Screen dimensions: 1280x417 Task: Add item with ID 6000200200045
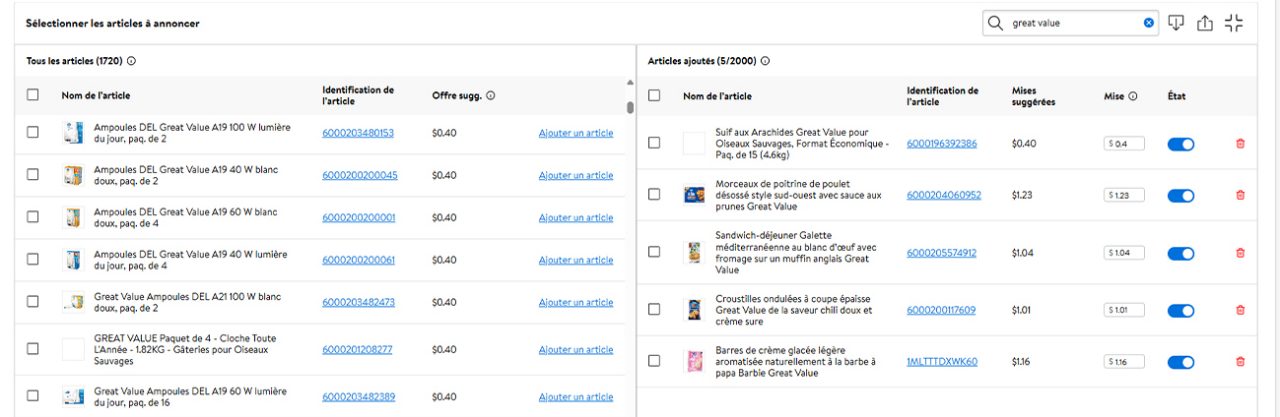[576, 175]
